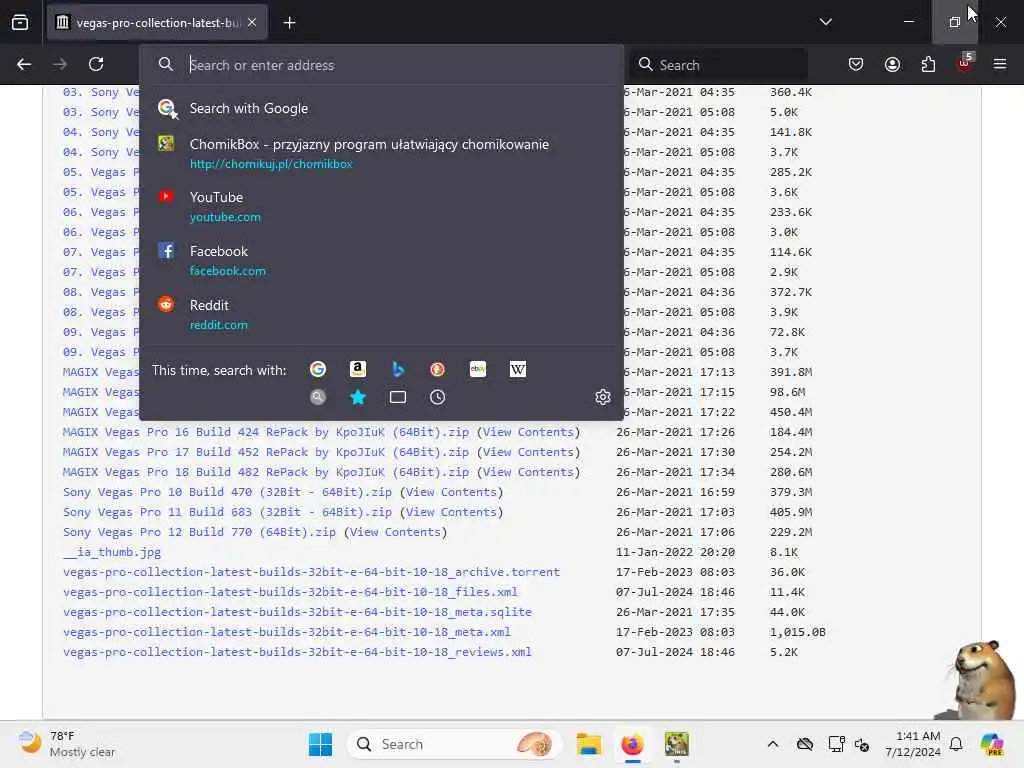The width and height of the screenshot is (1024, 768).
Task: Open the clock showing 1:41 AM
Action: 913,744
